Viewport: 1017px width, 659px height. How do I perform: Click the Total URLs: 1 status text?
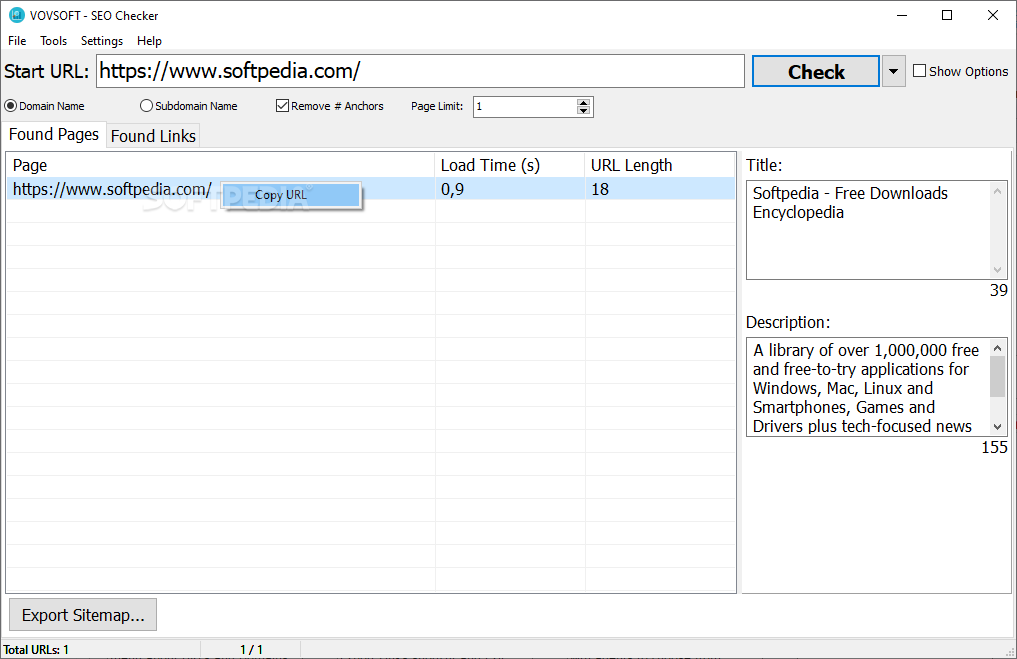tap(36, 649)
